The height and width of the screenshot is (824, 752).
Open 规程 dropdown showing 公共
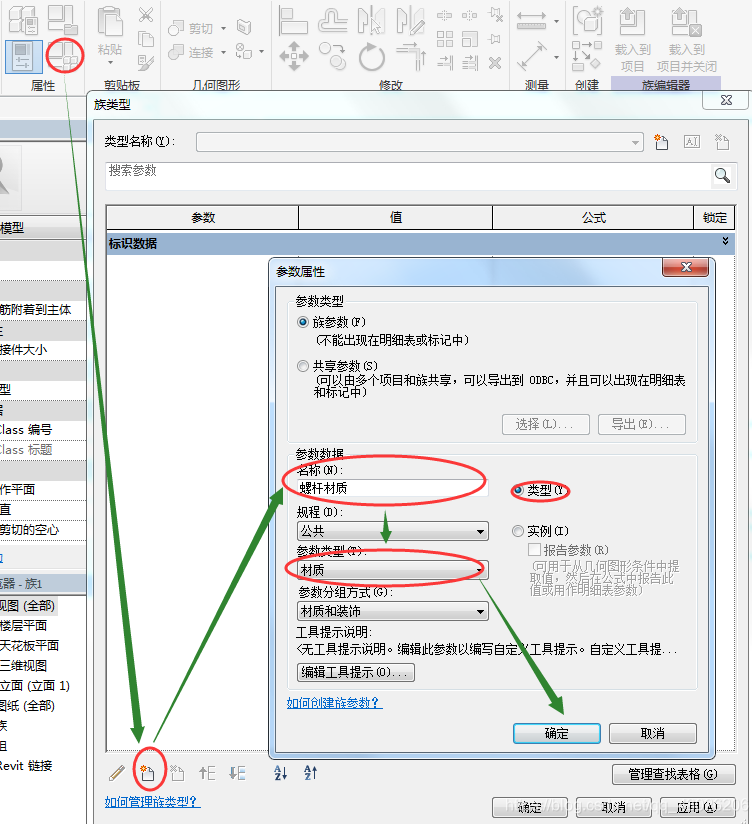393,531
